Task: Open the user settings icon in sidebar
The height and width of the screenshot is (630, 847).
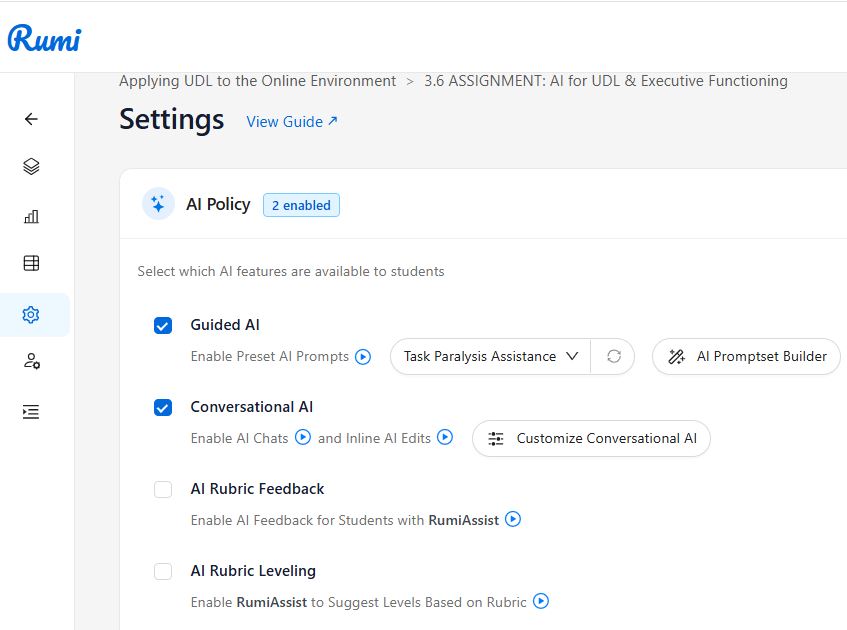Action: [x=31, y=361]
